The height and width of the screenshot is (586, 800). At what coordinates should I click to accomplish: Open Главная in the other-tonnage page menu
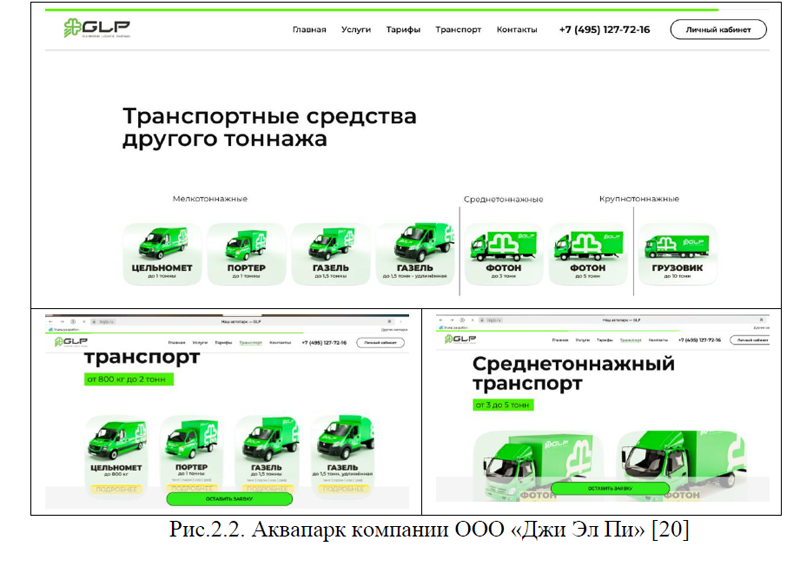pyautogui.click(x=309, y=30)
